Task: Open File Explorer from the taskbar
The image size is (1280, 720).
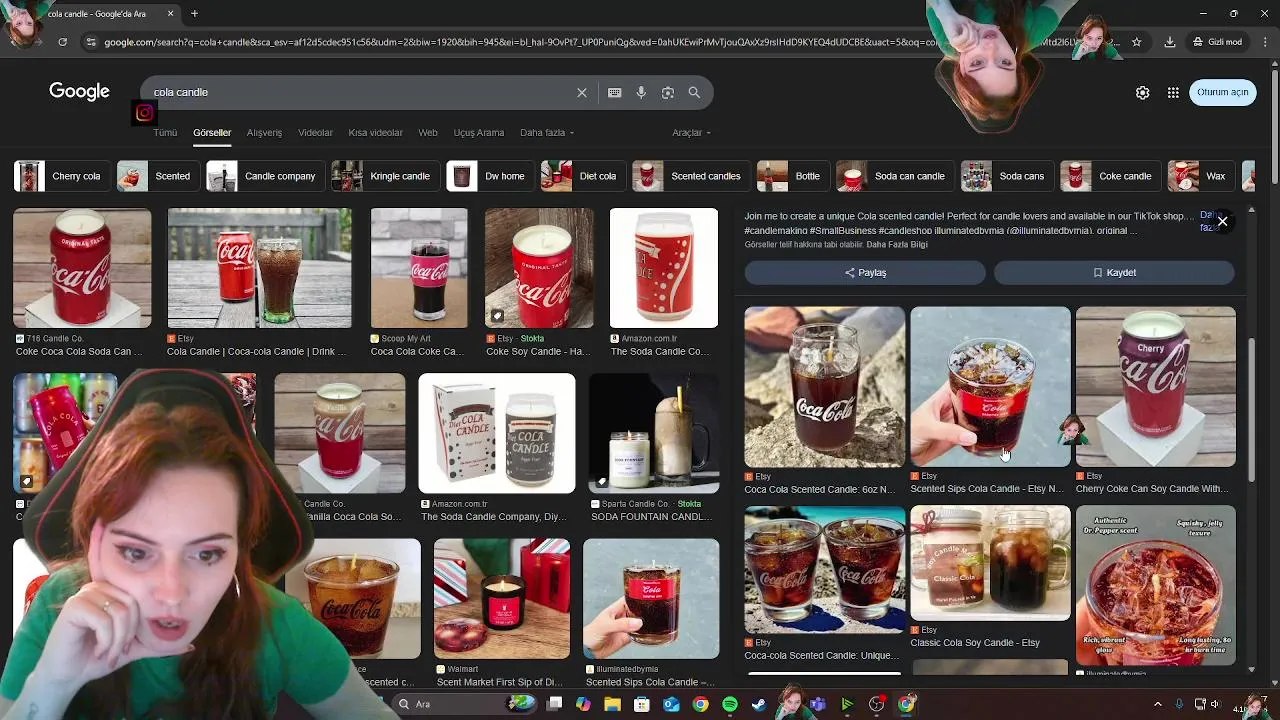Action: click(x=613, y=704)
